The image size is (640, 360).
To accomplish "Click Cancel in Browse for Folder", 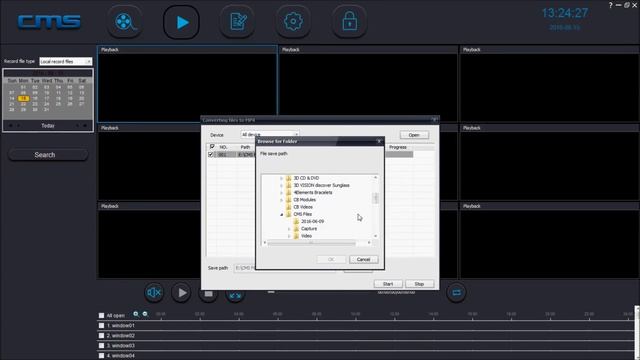I will (x=363, y=260).
